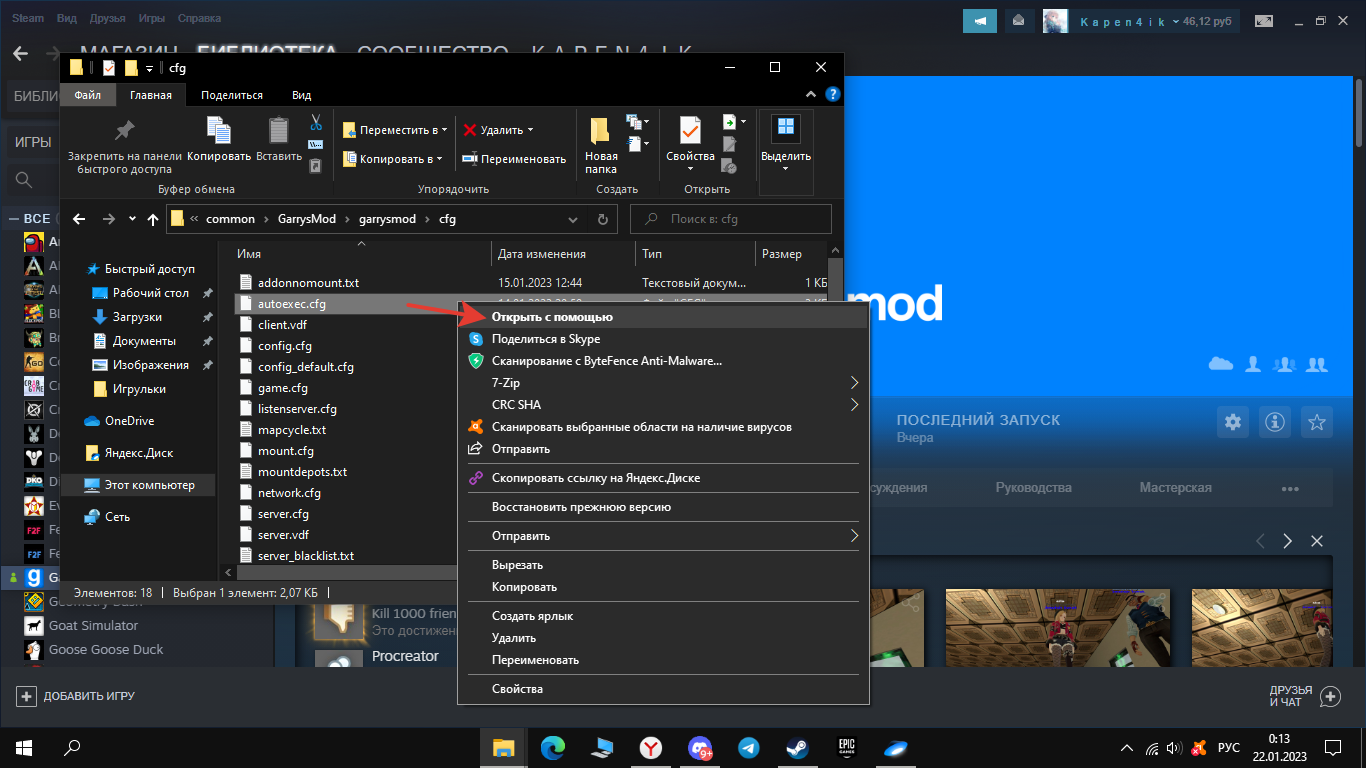Click ДОБАВИТЬ ИГРУ in Steam
This screenshot has width=1366, height=768.
tap(76, 696)
